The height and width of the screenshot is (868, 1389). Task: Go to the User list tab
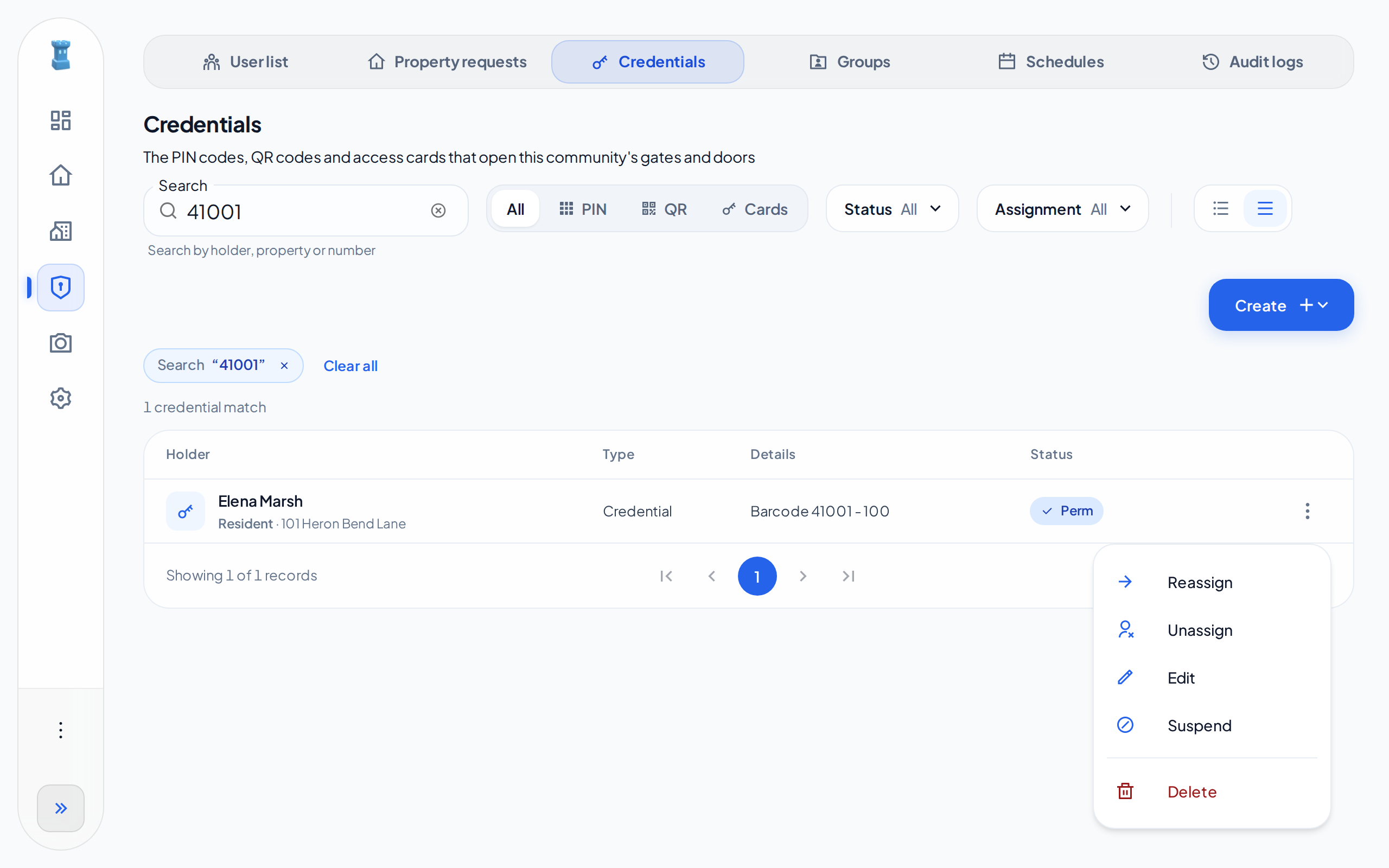point(245,61)
